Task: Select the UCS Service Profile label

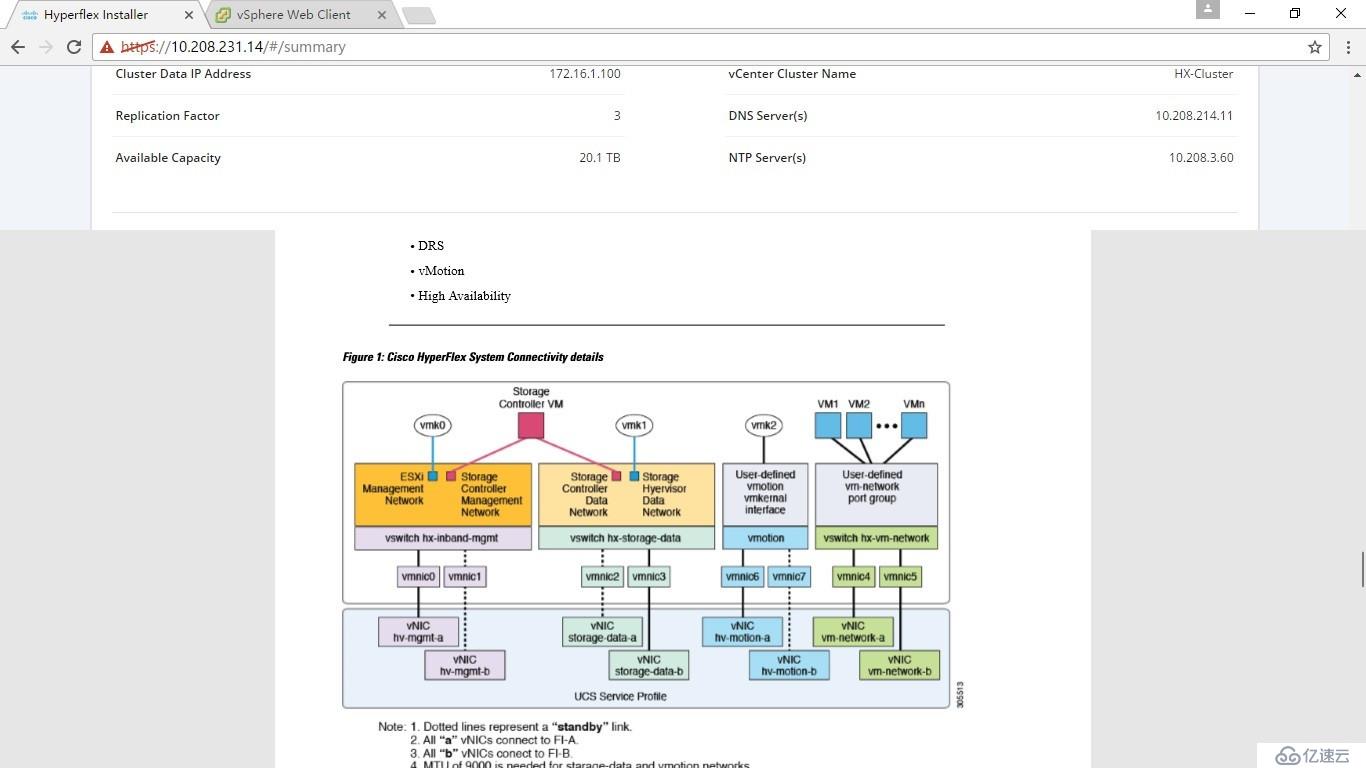Action: point(620,696)
